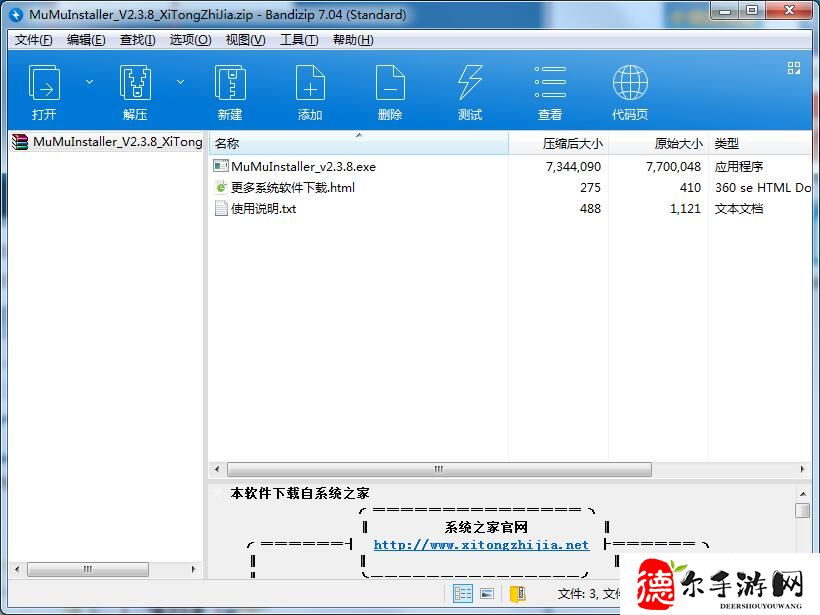Click the comment pane vertical scrollbar thumb
Image resolution: width=820 pixels, height=615 pixels.
coord(803,510)
